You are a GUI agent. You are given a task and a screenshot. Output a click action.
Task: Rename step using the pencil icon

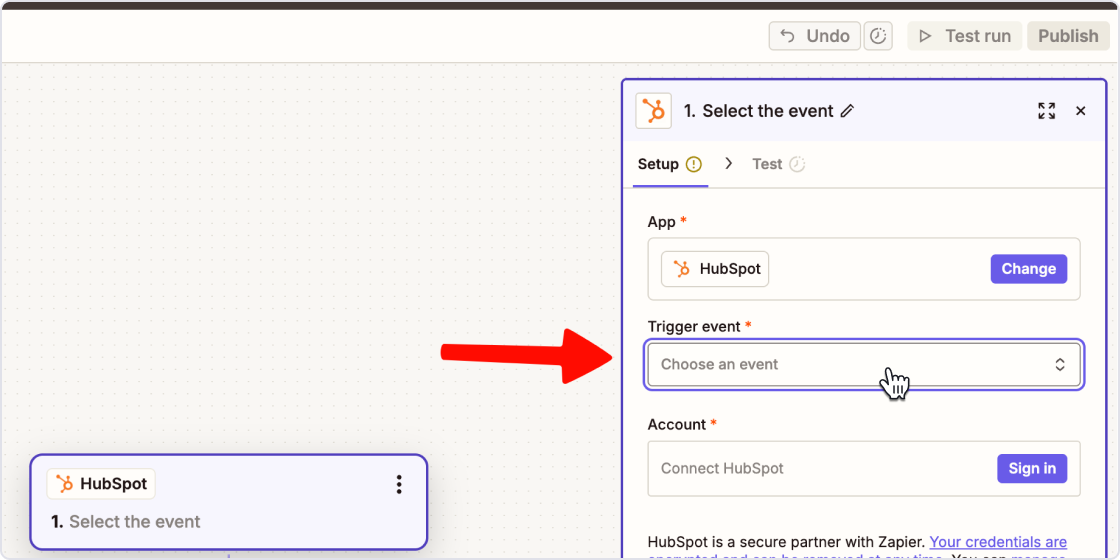tap(847, 111)
